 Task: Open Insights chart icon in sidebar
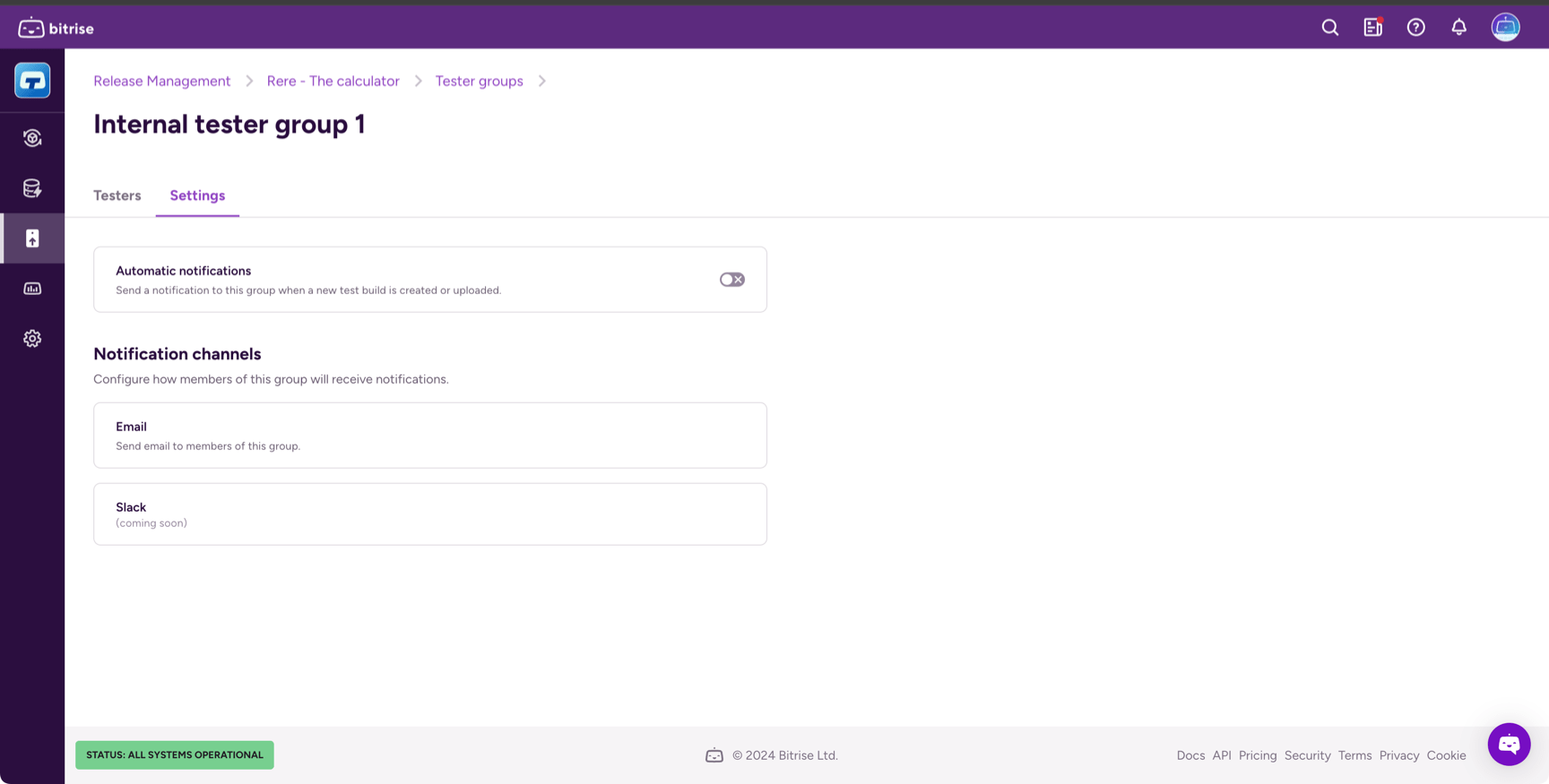[x=32, y=289]
